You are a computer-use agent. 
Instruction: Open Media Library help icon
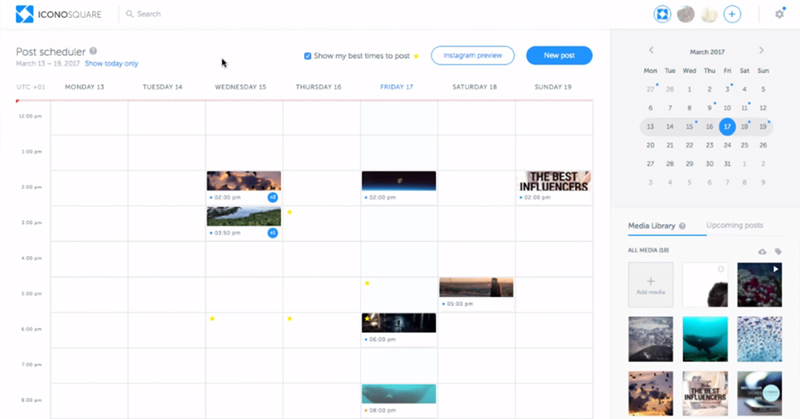pos(682,226)
